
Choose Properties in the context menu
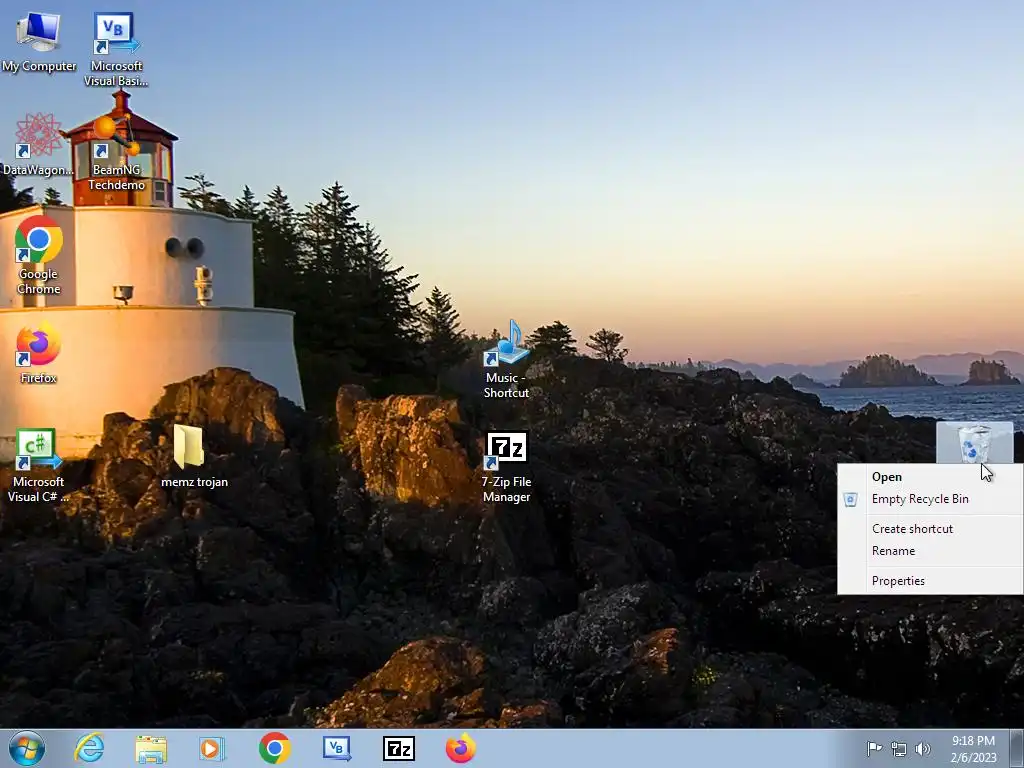point(930,581)
